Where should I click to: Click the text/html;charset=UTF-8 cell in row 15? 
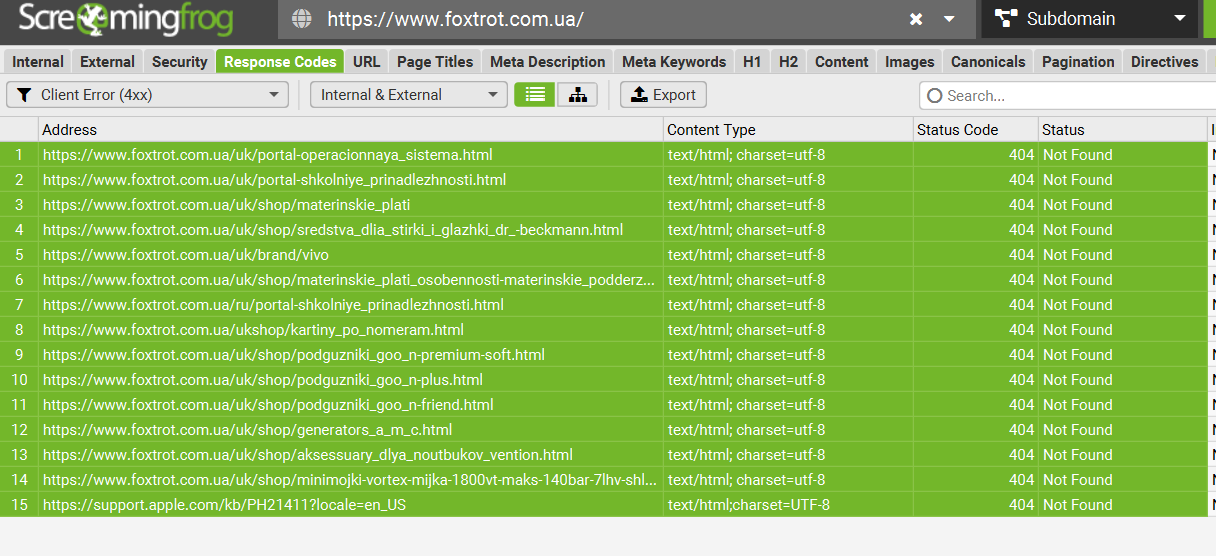788,504
